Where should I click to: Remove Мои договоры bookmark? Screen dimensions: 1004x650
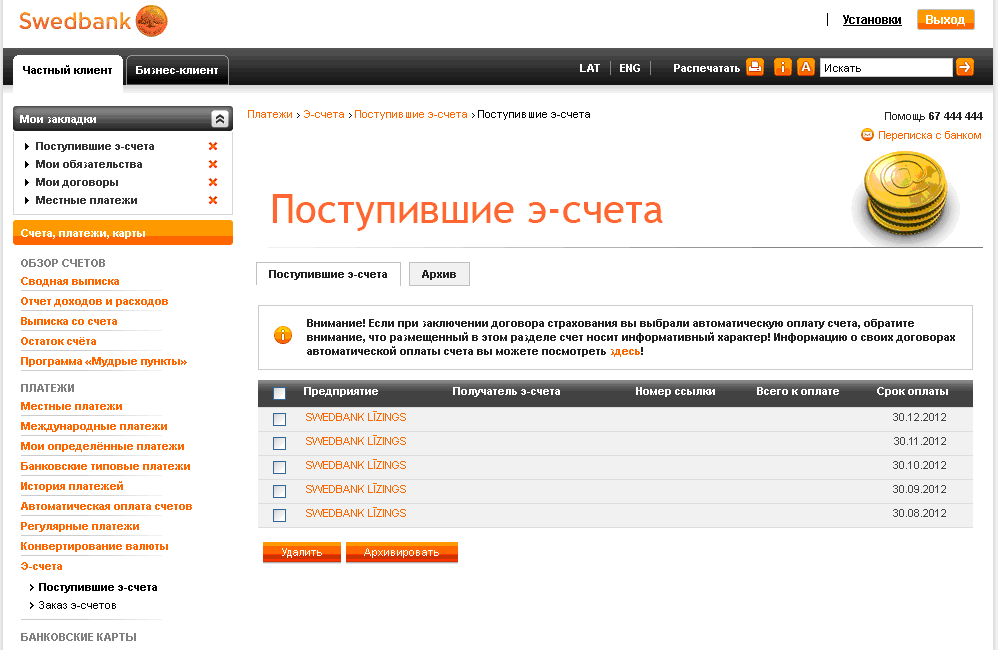click(213, 182)
